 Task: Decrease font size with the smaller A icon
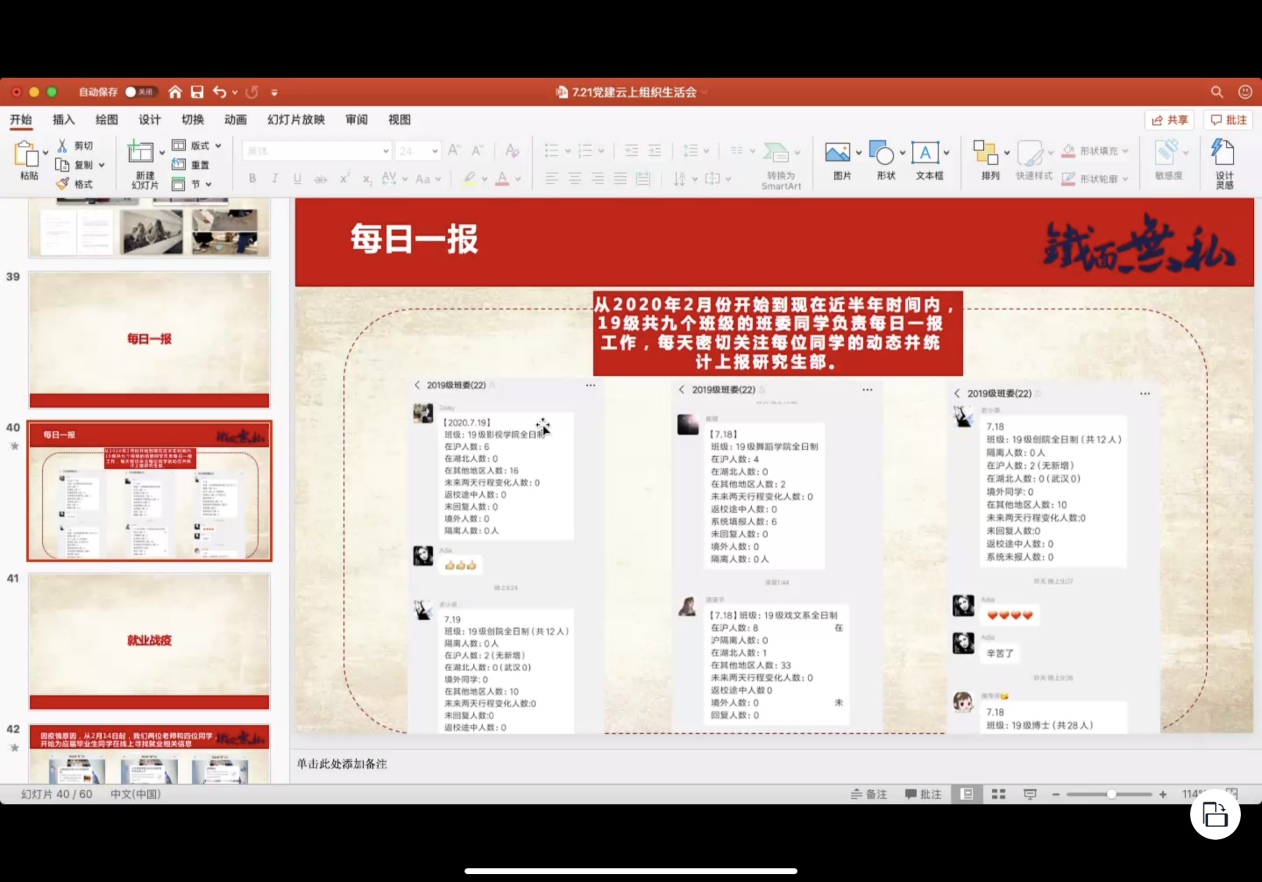pos(477,150)
